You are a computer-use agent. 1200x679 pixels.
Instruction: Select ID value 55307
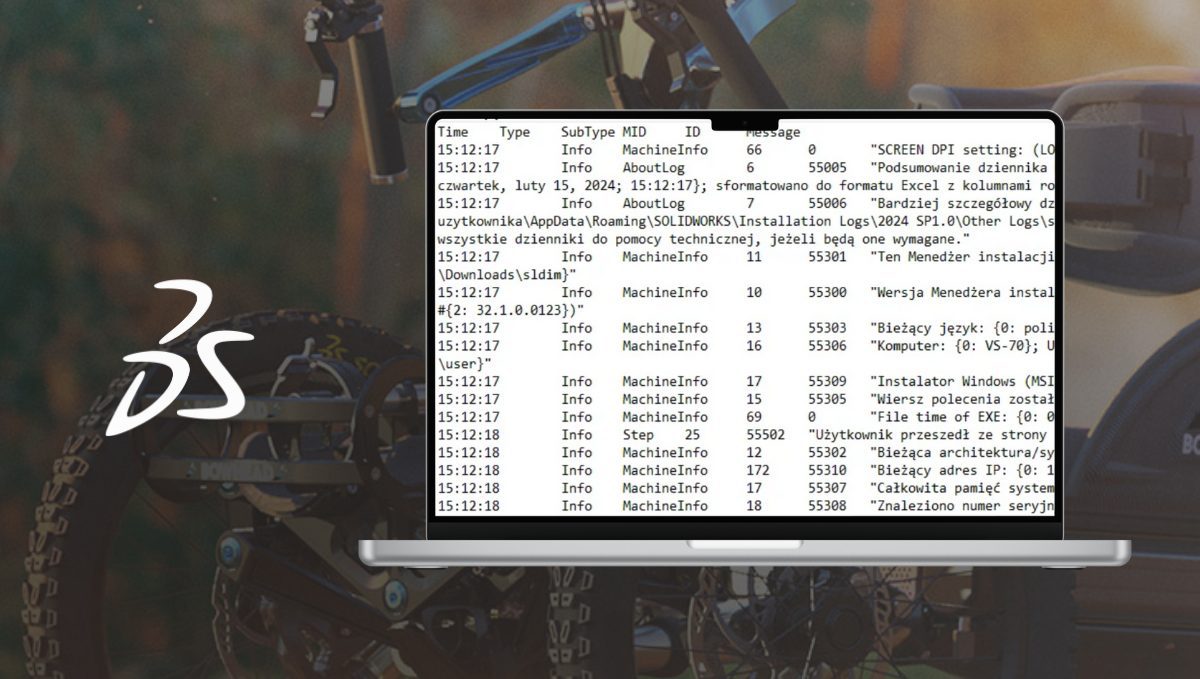(x=827, y=488)
